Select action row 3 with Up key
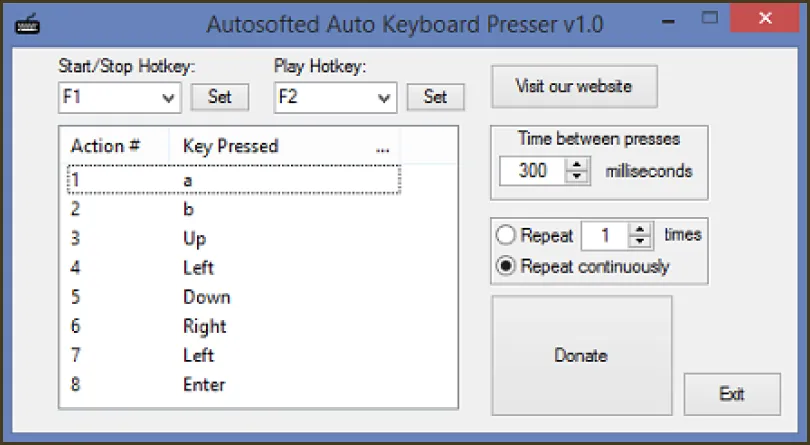 point(194,239)
